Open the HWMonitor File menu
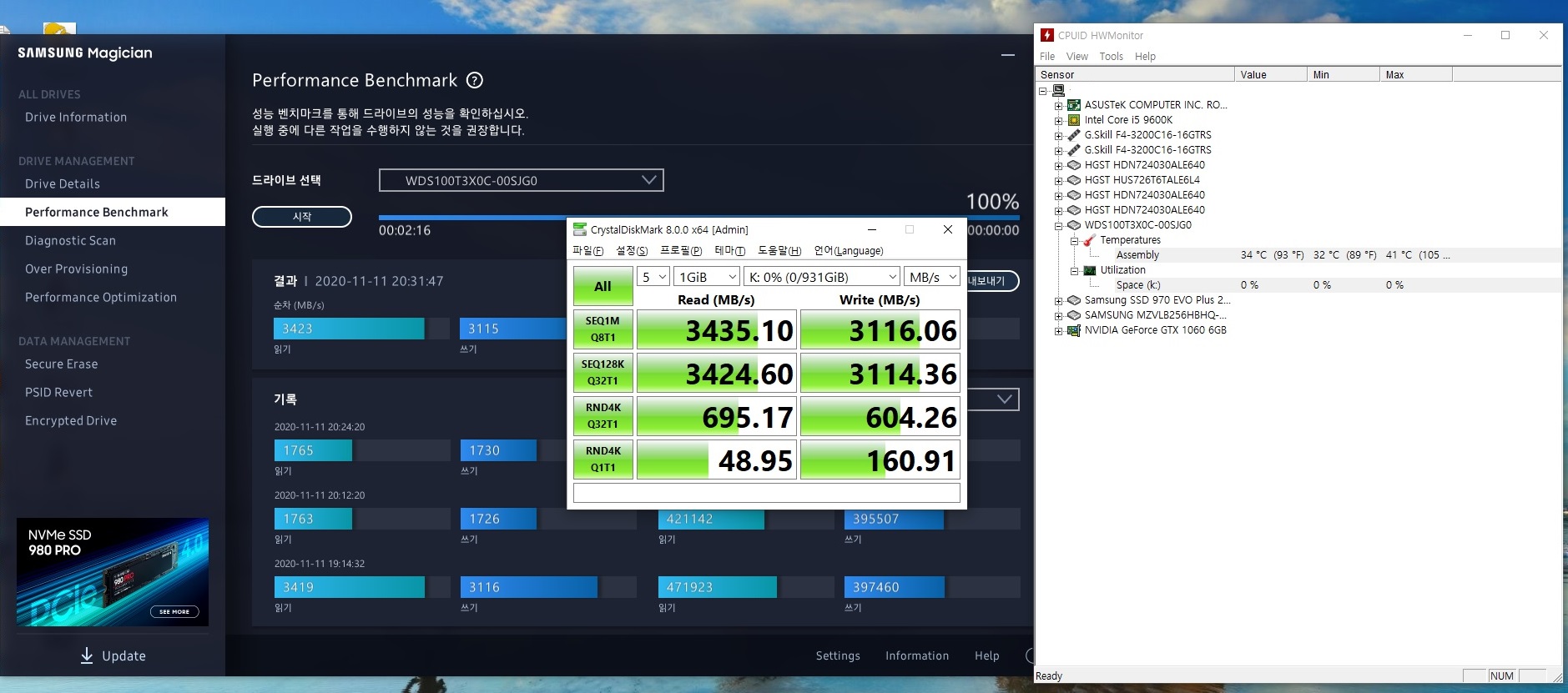The image size is (1568, 693). pyautogui.click(x=1047, y=57)
